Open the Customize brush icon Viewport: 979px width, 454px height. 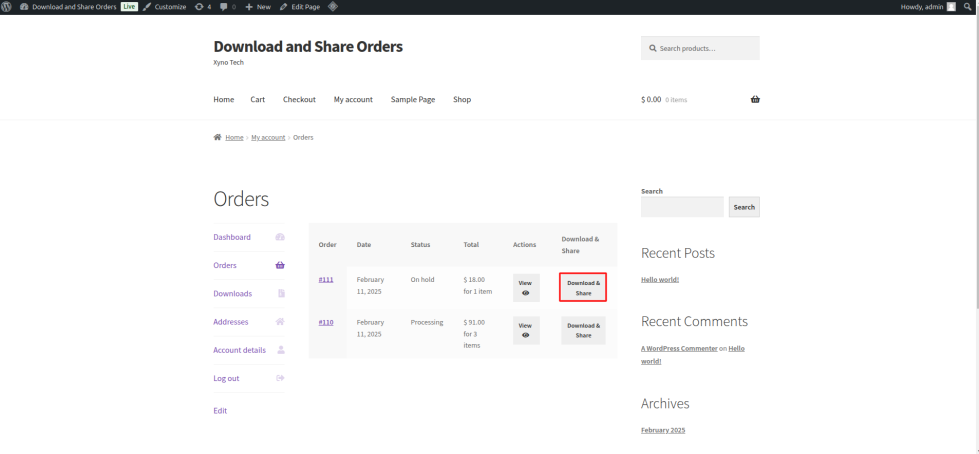pos(148,6)
